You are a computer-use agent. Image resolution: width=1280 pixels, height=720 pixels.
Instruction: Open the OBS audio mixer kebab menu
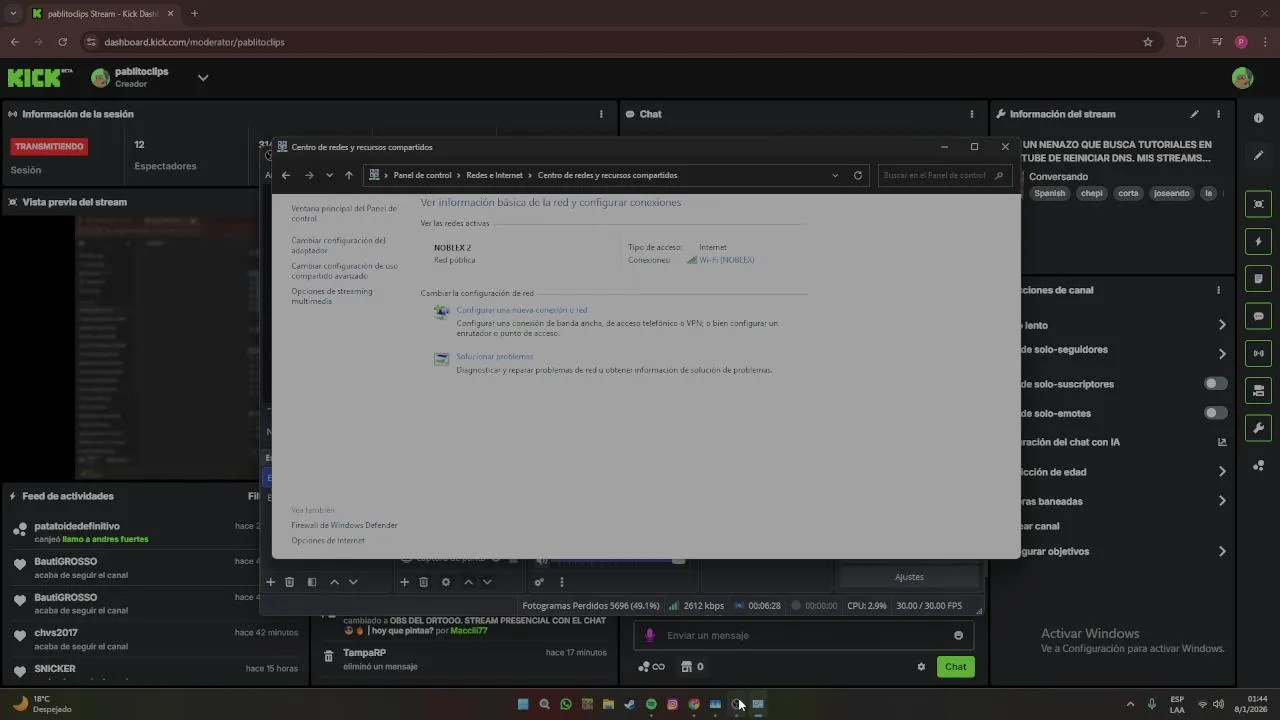(x=562, y=582)
